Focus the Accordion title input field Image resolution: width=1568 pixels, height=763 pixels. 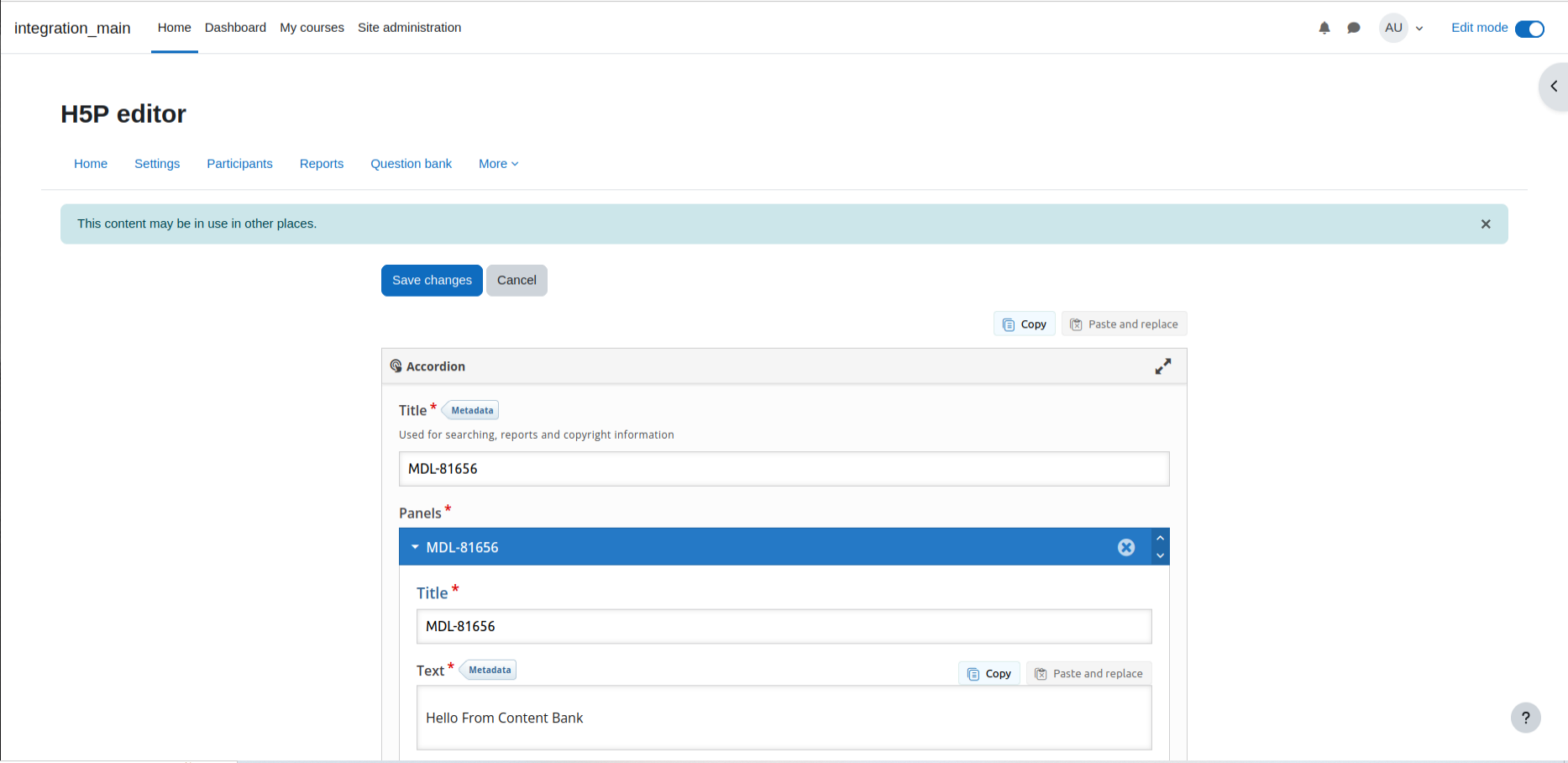tap(784, 469)
